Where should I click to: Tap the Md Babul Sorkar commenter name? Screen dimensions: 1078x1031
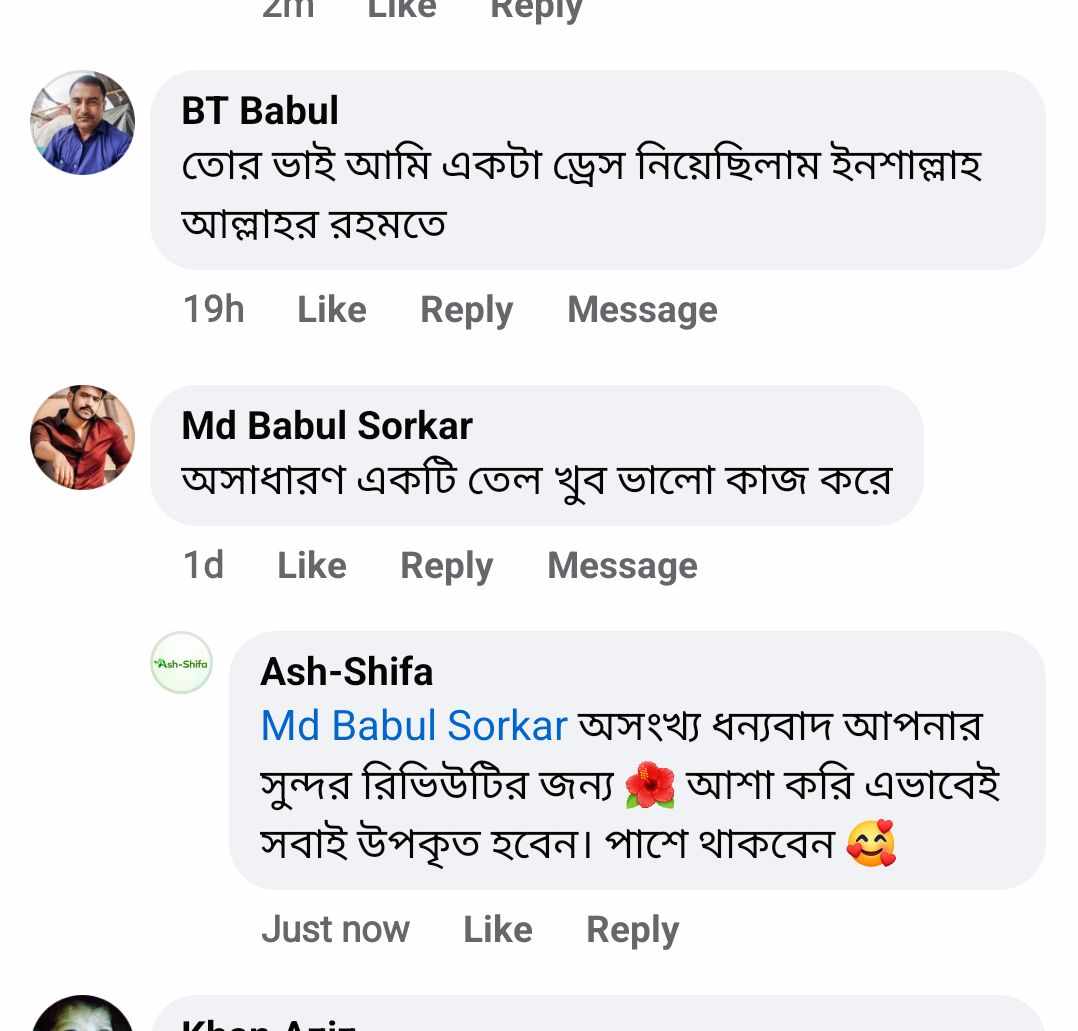click(327, 426)
